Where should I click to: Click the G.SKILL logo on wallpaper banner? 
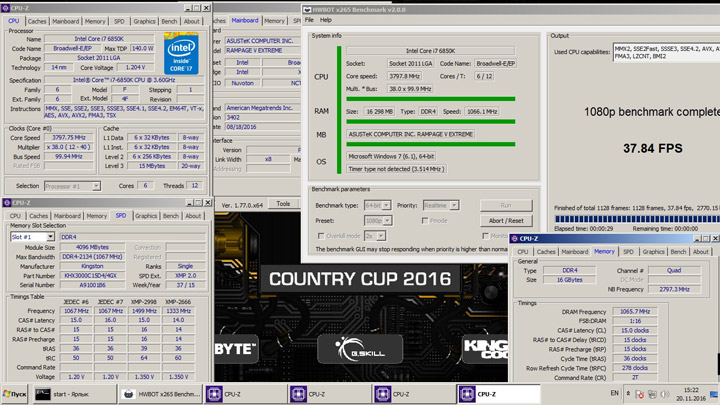360,349
